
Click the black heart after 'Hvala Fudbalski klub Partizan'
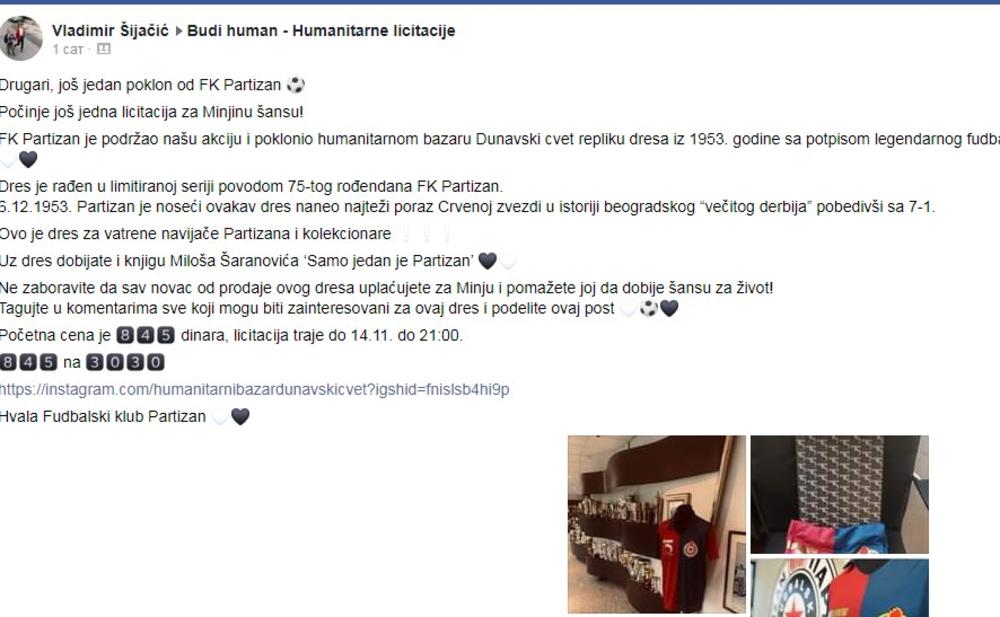240,417
